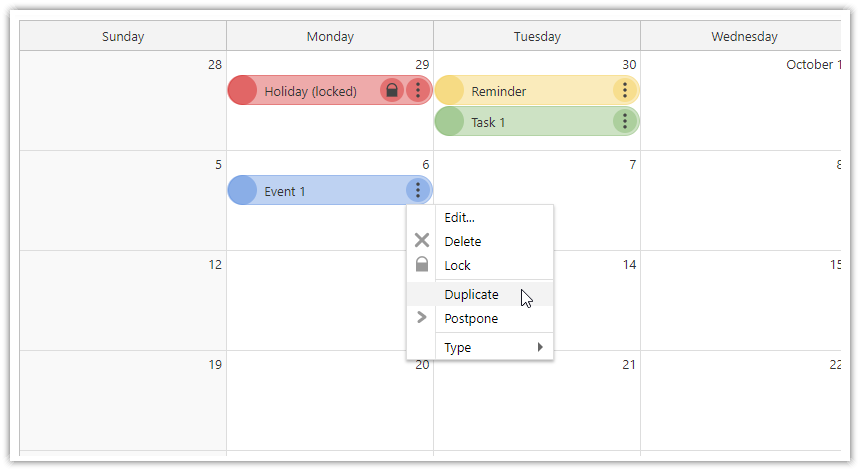Click the chevron icon beside Postpone
The width and height of the screenshot is (860, 471).
[x=422, y=318]
